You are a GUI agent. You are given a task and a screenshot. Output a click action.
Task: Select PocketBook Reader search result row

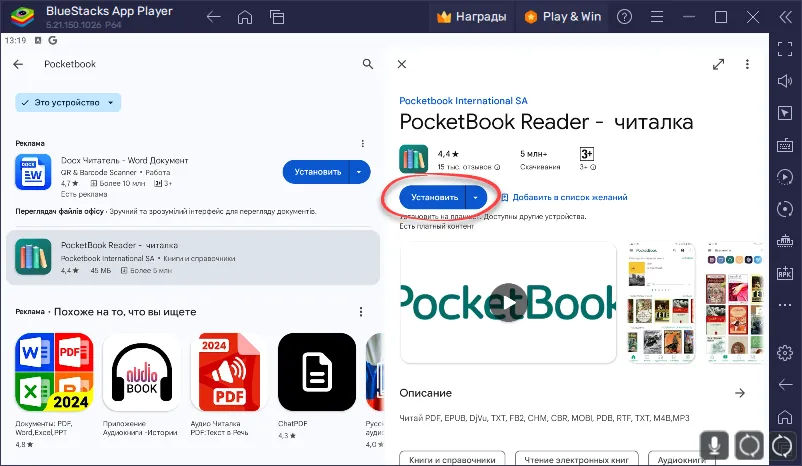click(x=193, y=257)
